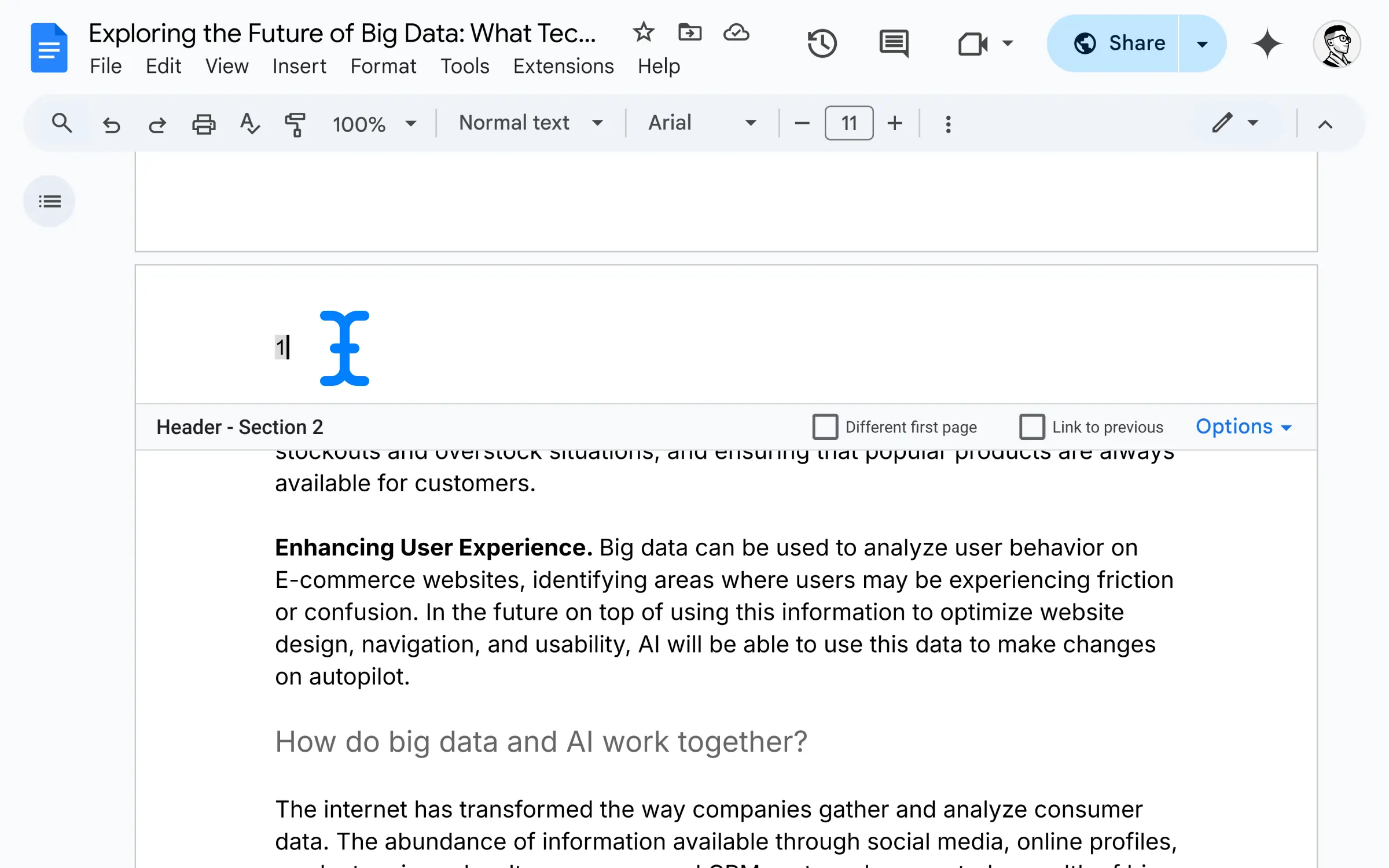Image resolution: width=1389 pixels, height=868 pixels.
Task: Search the menus magnifier icon
Action: 62,123
